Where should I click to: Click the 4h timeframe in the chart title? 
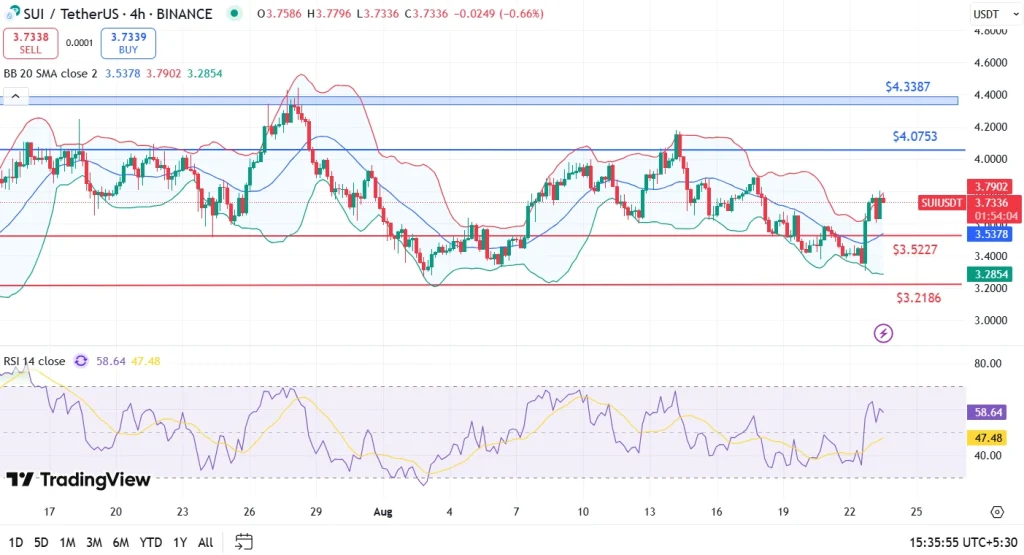137,14
